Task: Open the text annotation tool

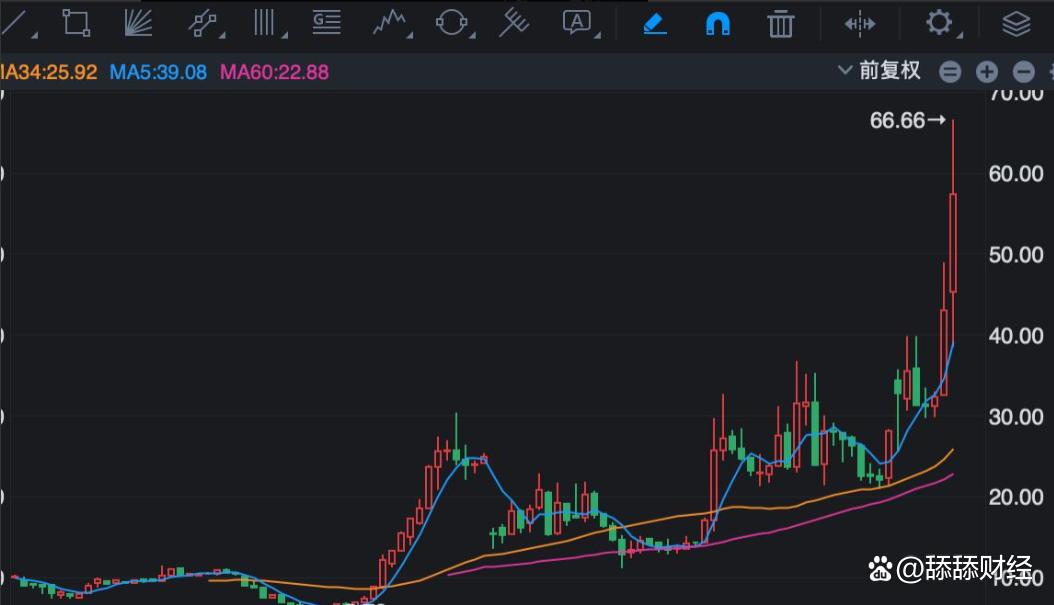Action: 576,23
